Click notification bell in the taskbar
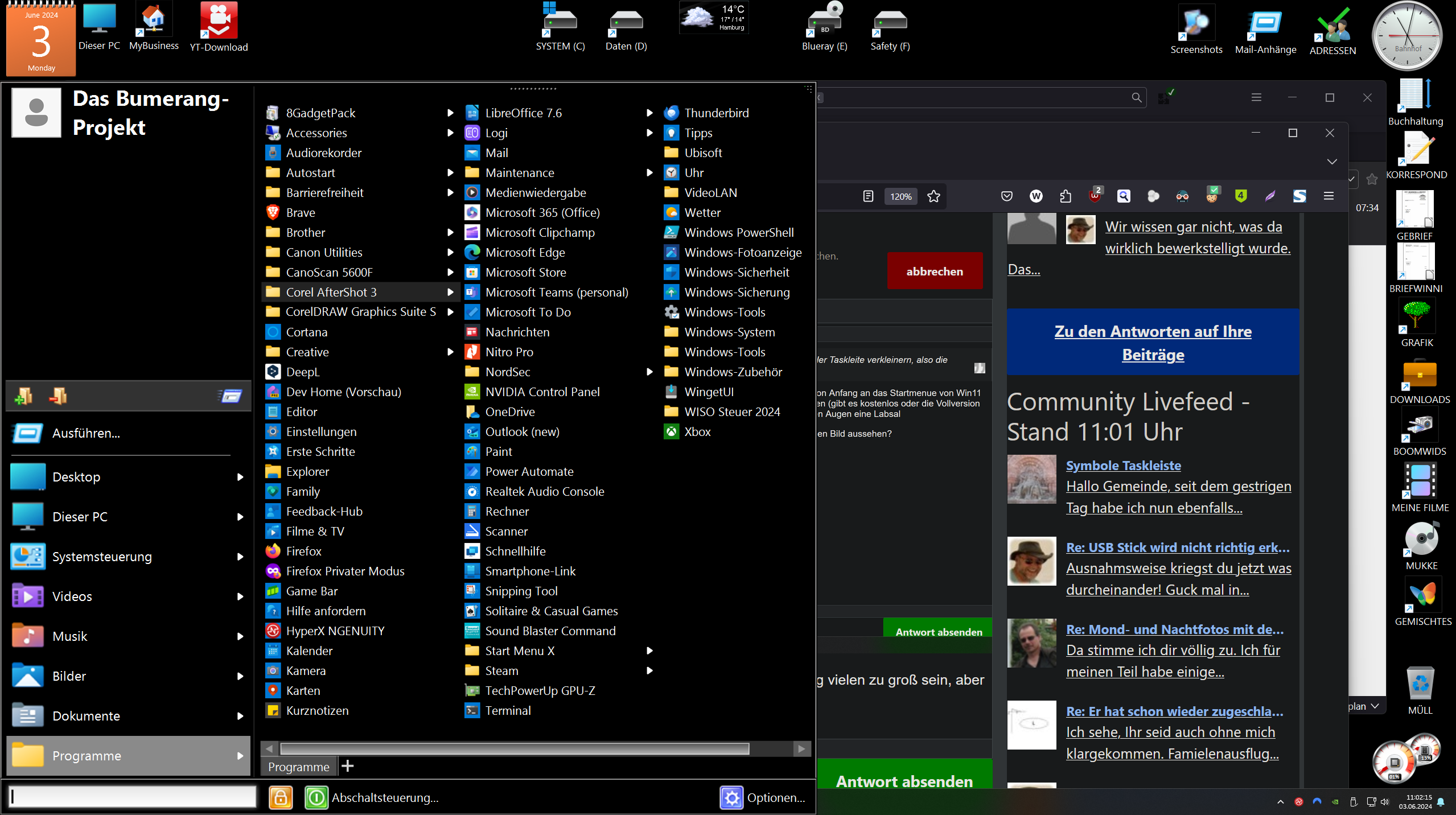This screenshot has height=815, width=1456. [1441, 801]
